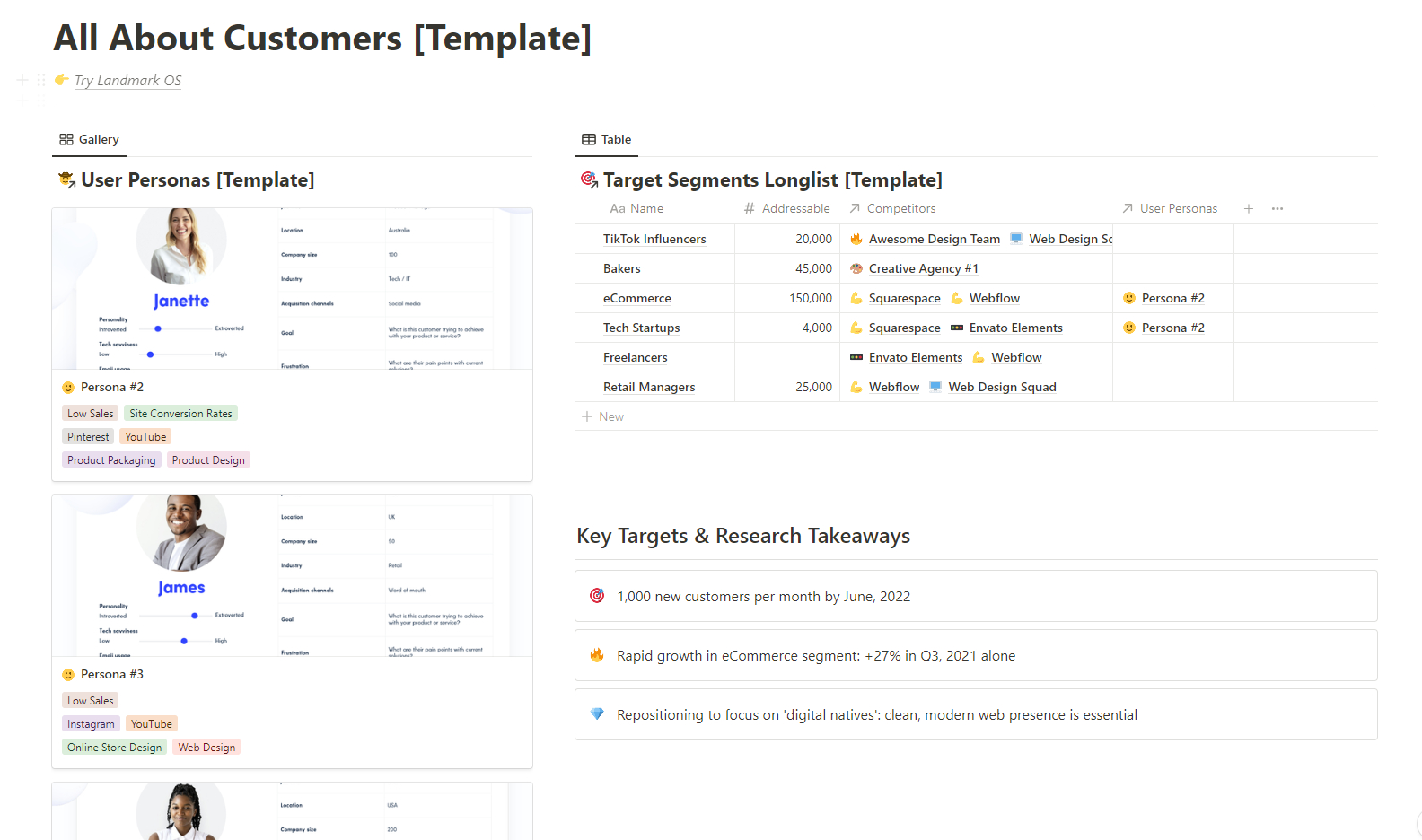The image size is (1422, 840).
Task: Switch to the Table view tab
Action: [x=606, y=139]
